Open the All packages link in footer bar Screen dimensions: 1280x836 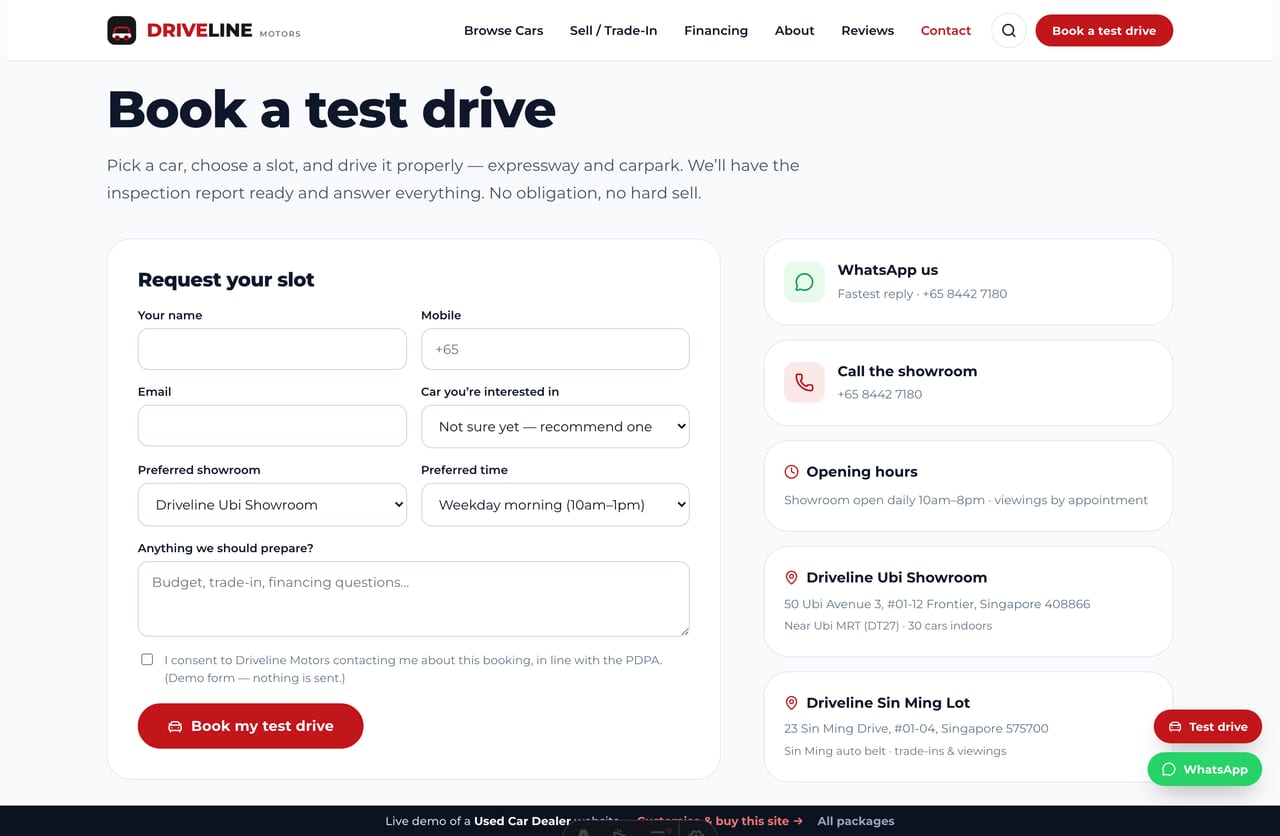[x=856, y=821]
